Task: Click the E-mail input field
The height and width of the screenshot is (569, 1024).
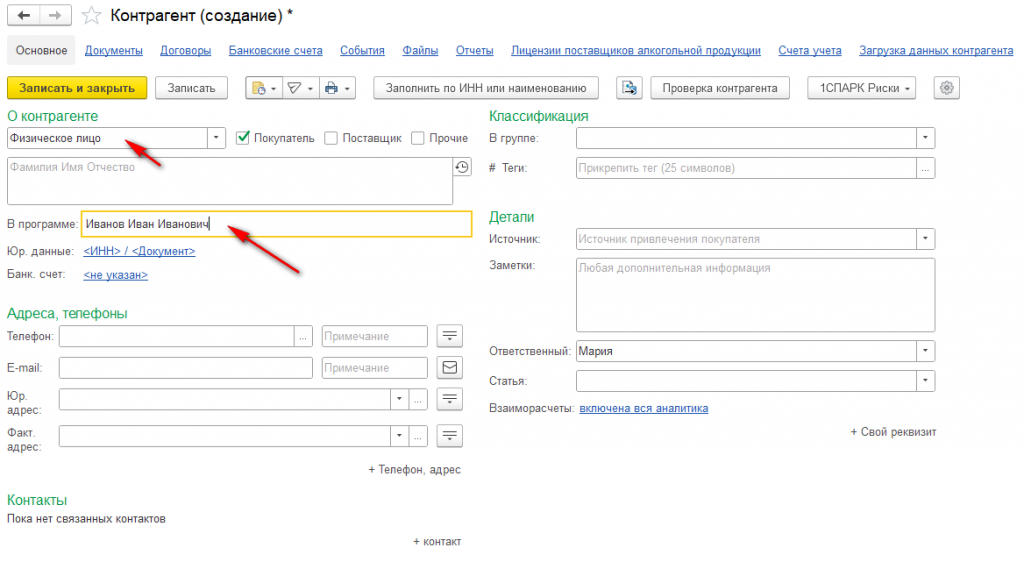Action: point(185,368)
